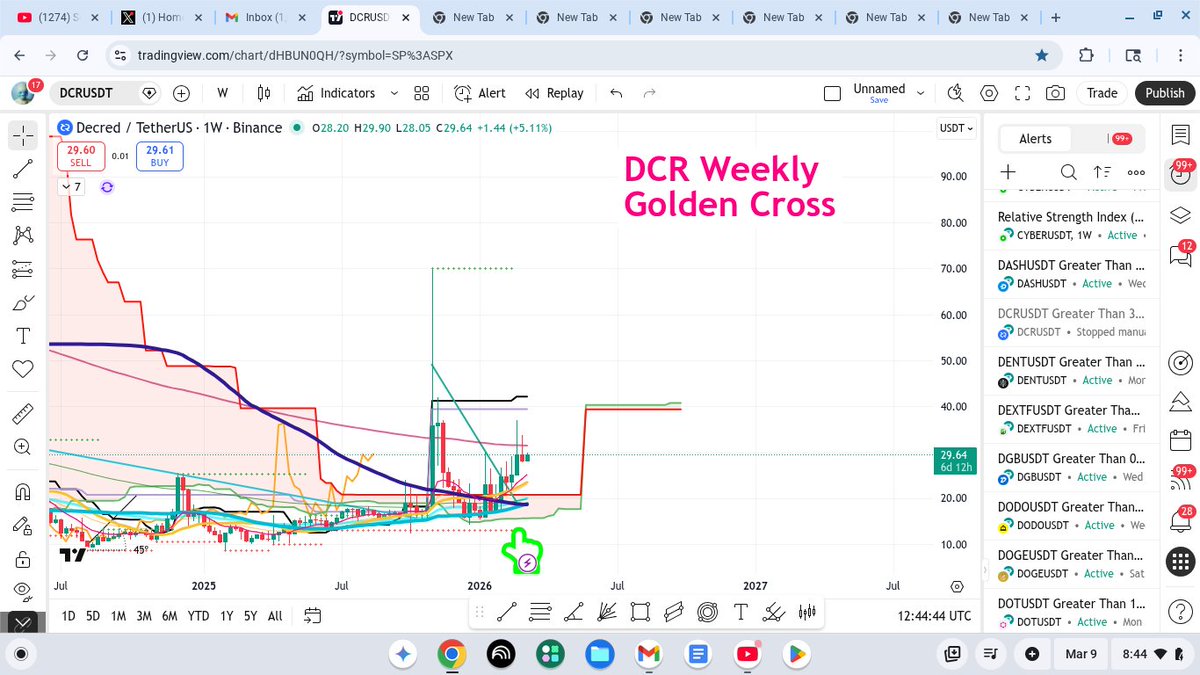Viewport: 1200px width, 675px height.
Task: Enter fullscreen mode
Action: click(1022, 93)
